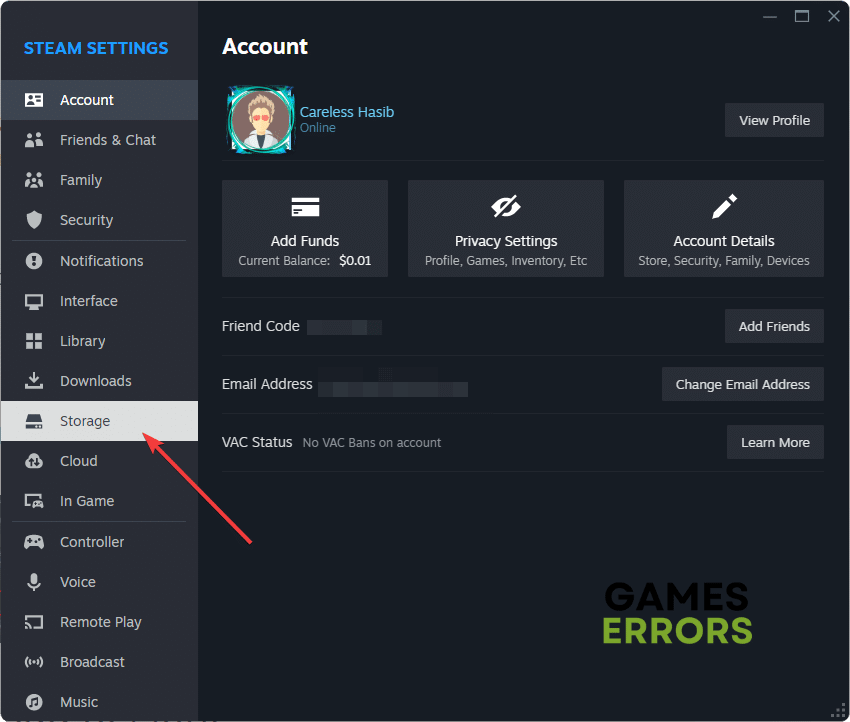Click the Interface monitor icon

[x=34, y=301]
